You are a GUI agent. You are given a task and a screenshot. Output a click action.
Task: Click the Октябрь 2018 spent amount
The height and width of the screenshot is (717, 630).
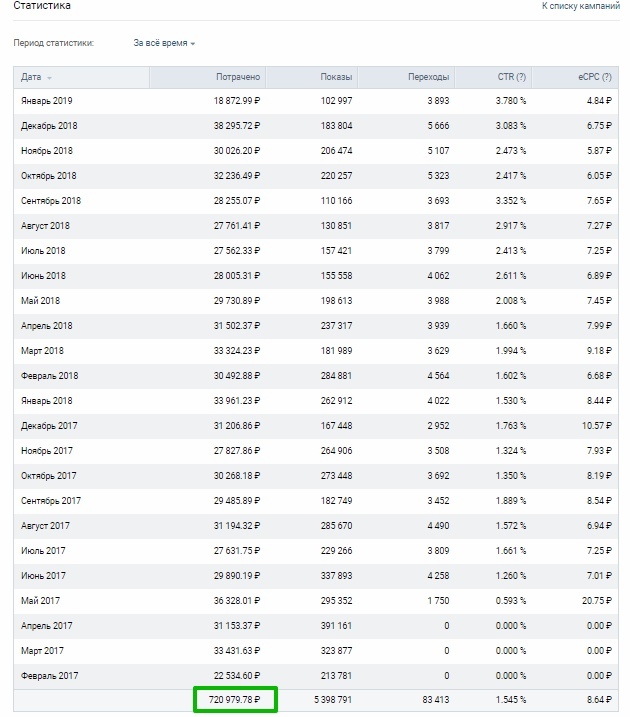[x=237, y=176]
